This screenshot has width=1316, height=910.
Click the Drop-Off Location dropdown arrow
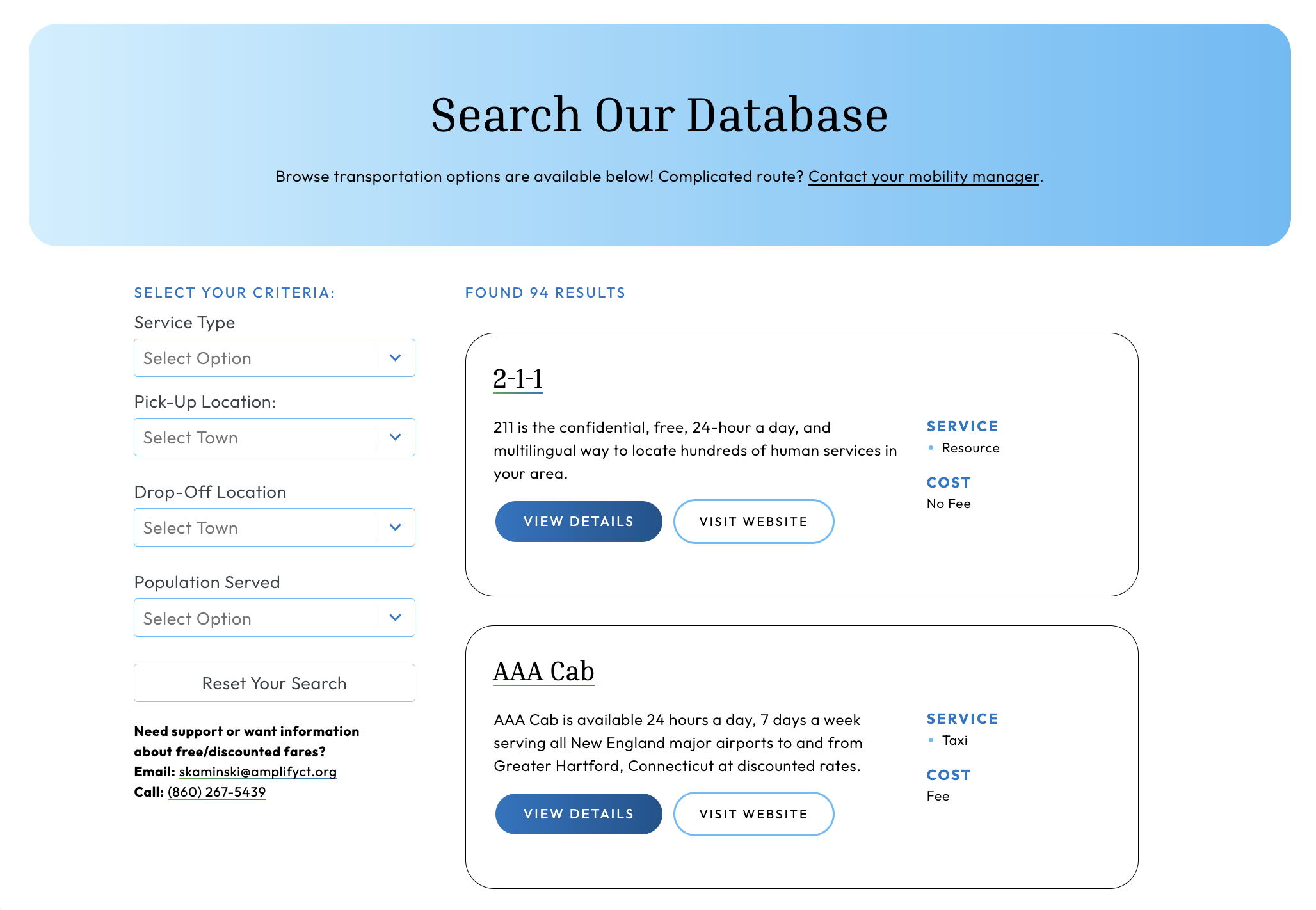pos(395,527)
